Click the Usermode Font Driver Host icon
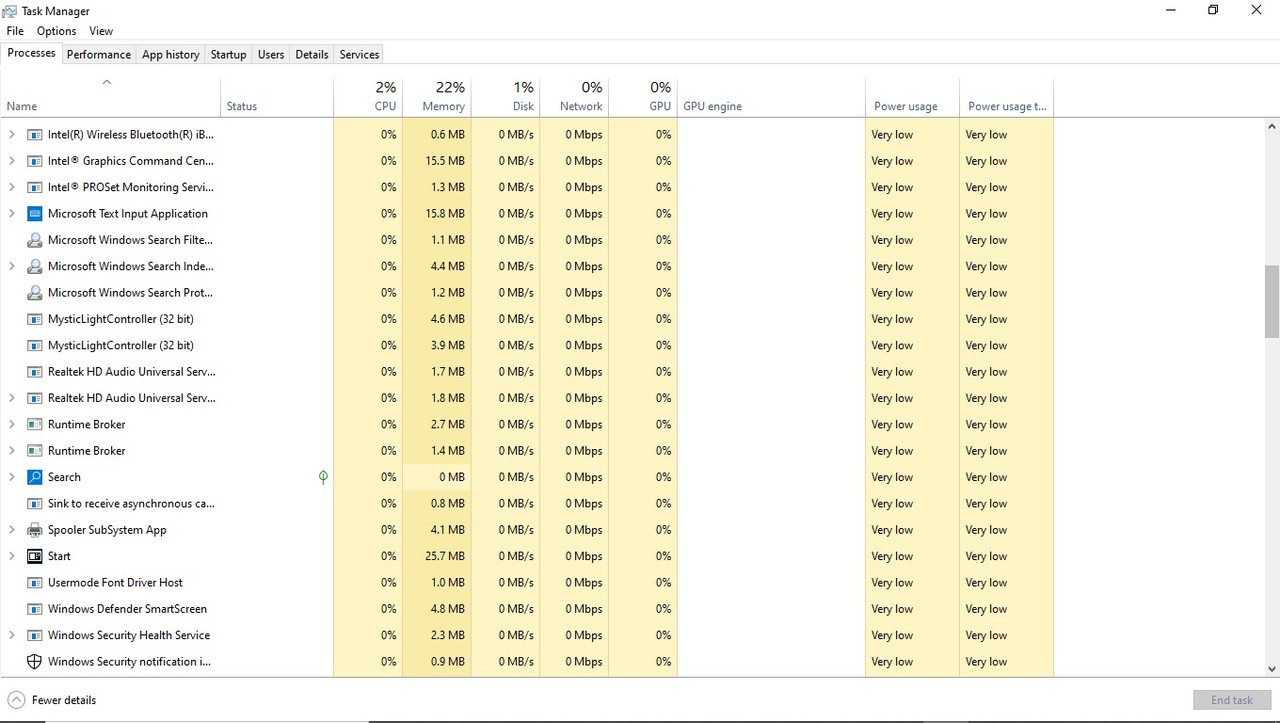This screenshot has width=1280, height=723. (35, 583)
